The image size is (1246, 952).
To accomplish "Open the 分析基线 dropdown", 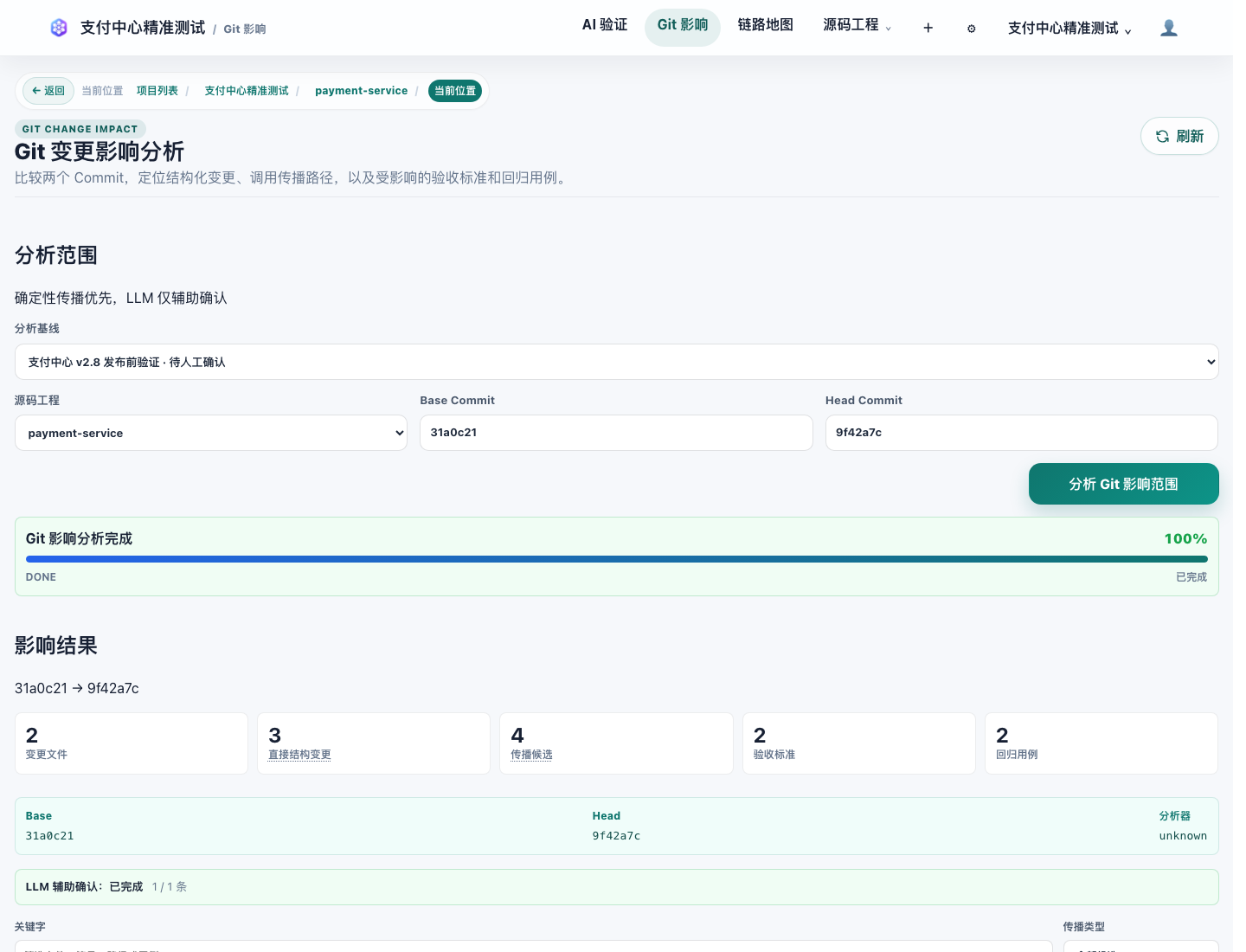I will (617, 362).
